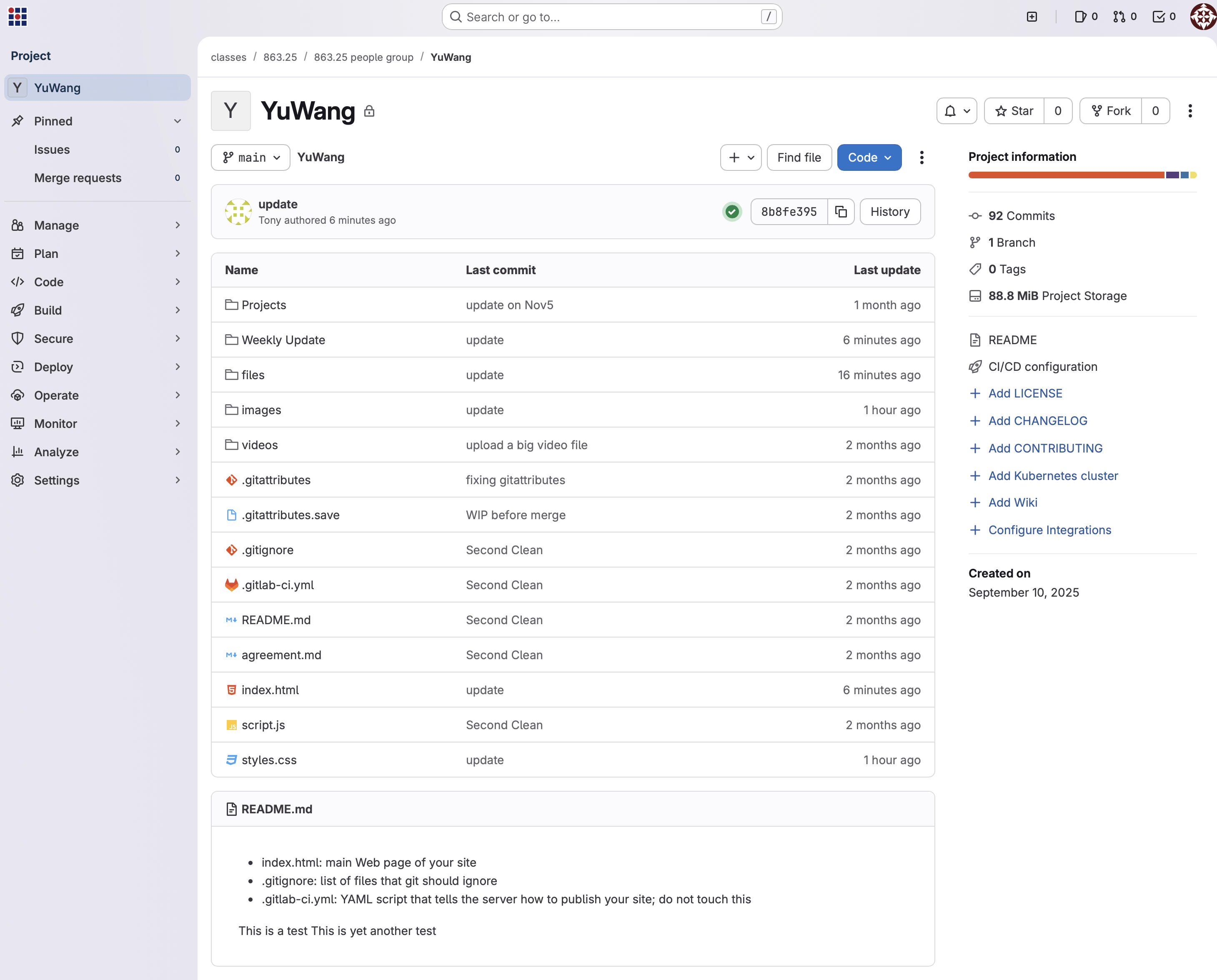Open assigned issues counter icon

(1085, 17)
